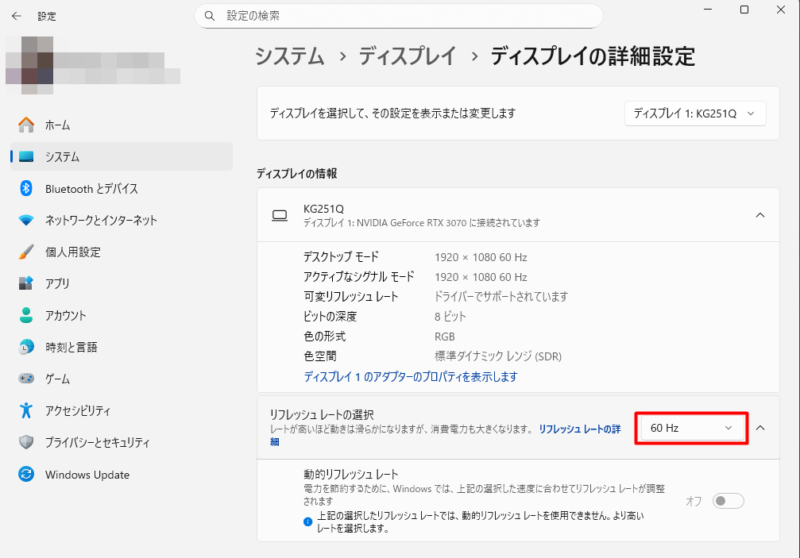800x558 pixels.
Task: Click the back arrow icon
Action: [x=16, y=16]
